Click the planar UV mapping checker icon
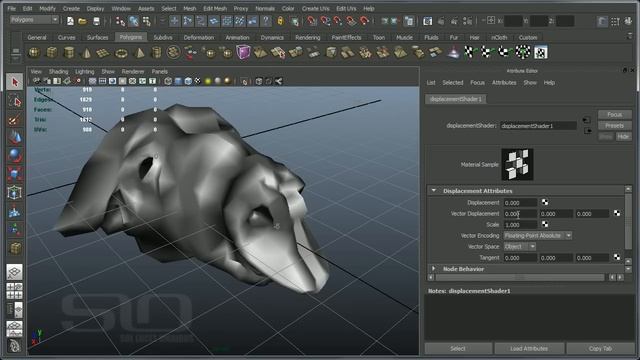The width and height of the screenshot is (640, 360). pyautogui.click(x=471, y=52)
